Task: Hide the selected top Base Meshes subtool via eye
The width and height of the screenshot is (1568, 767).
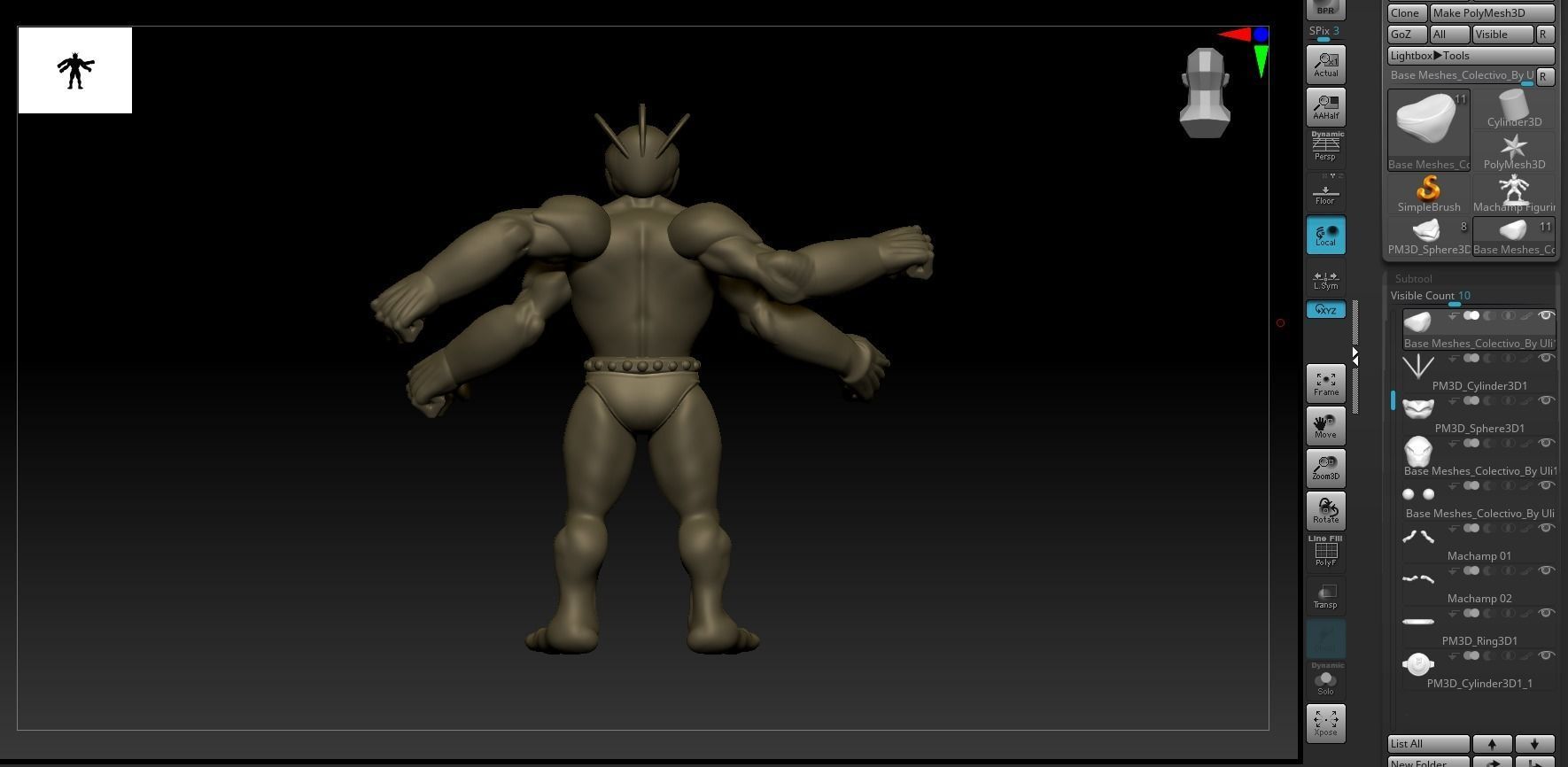Action: tap(1547, 316)
